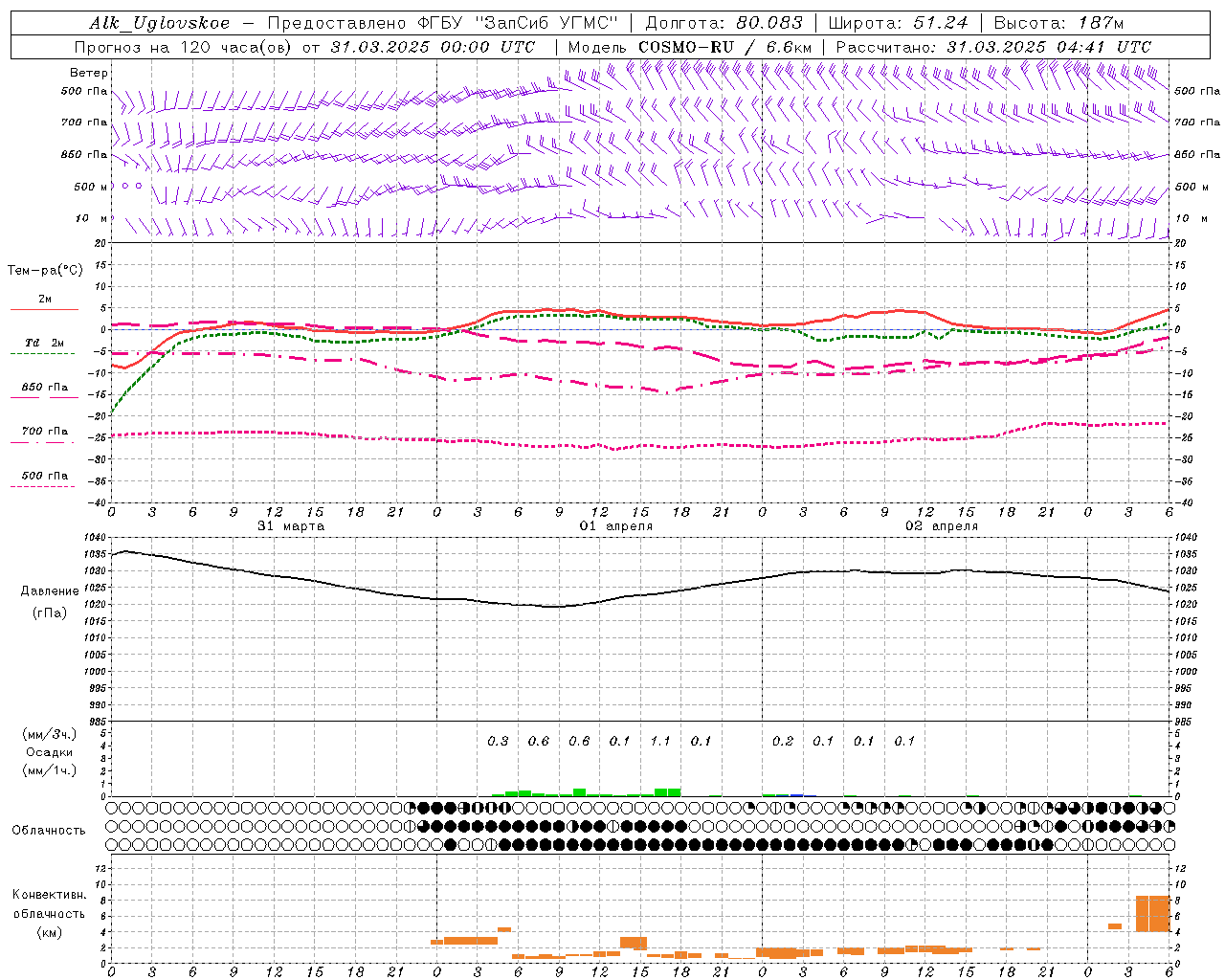The image size is (1225, 980).
Task: Select the Долгота: 80.083 longitude value
Action: [x=724, y=23]
